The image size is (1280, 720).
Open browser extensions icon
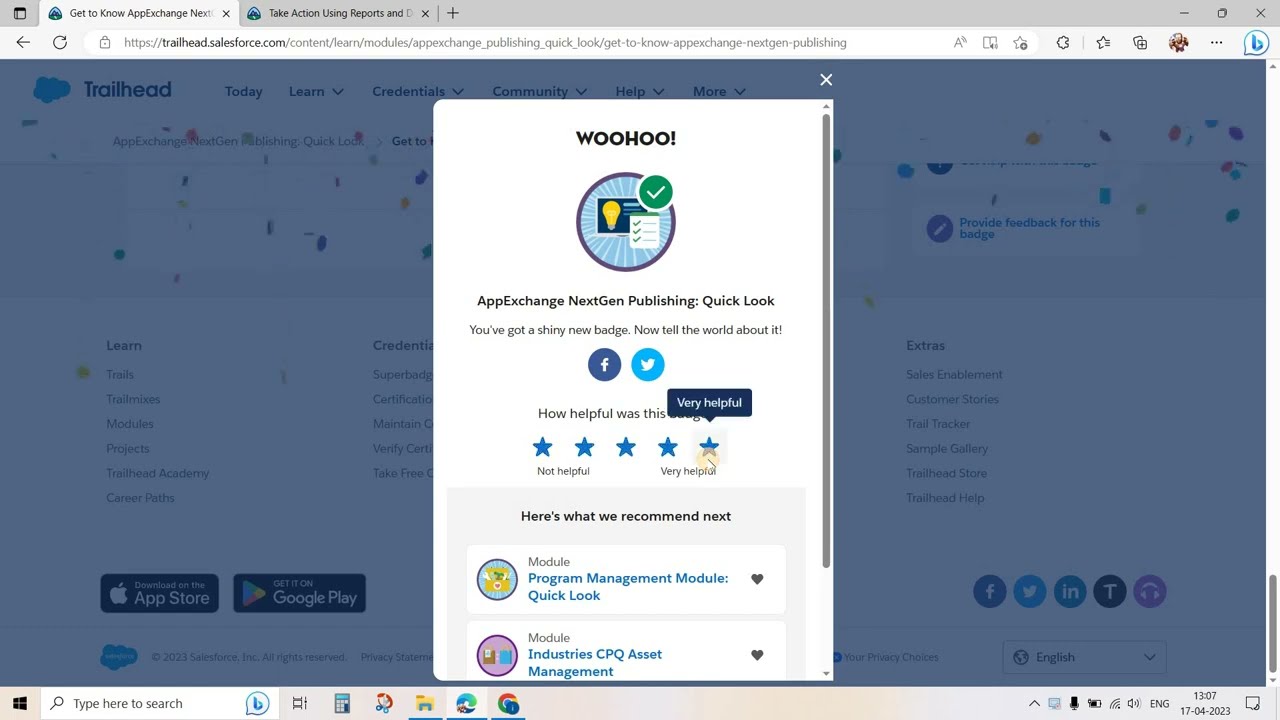tap(1063, 42)
